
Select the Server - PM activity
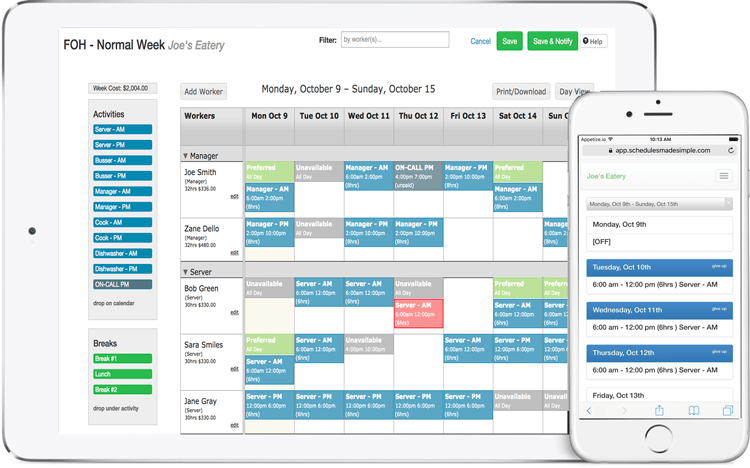pyautogui.click(x=122, y=145)
